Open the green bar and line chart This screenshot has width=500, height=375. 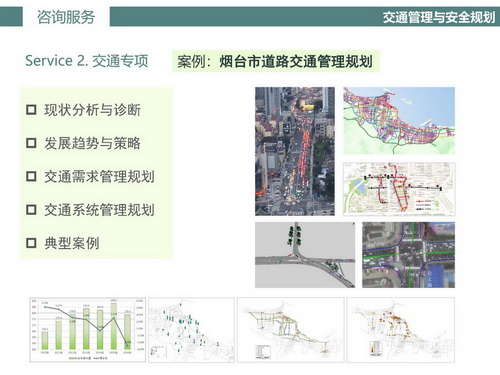pyautogui.click(x=88, y=330)
